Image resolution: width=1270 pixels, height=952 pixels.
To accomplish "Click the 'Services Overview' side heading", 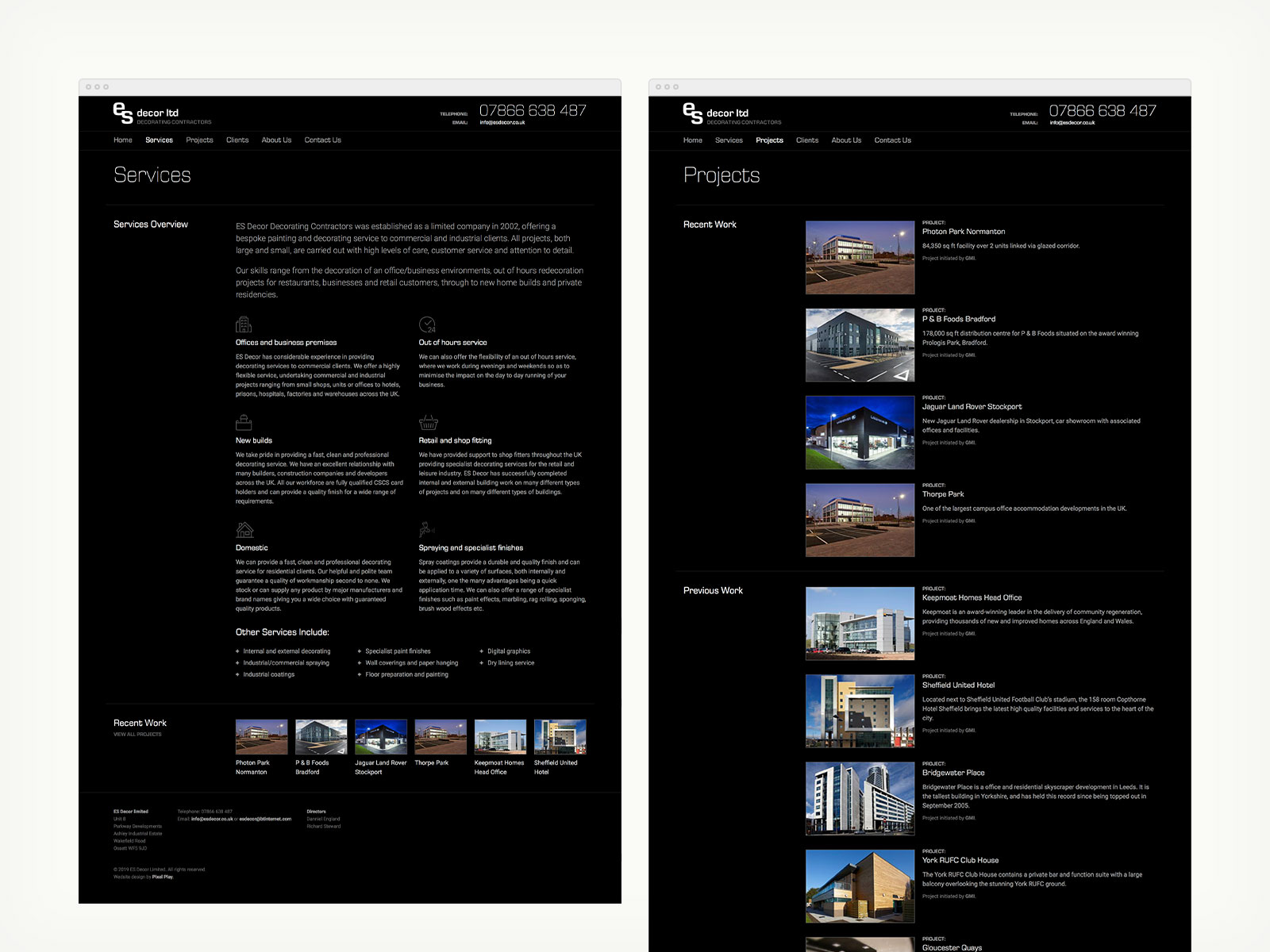I will (151, 225).
